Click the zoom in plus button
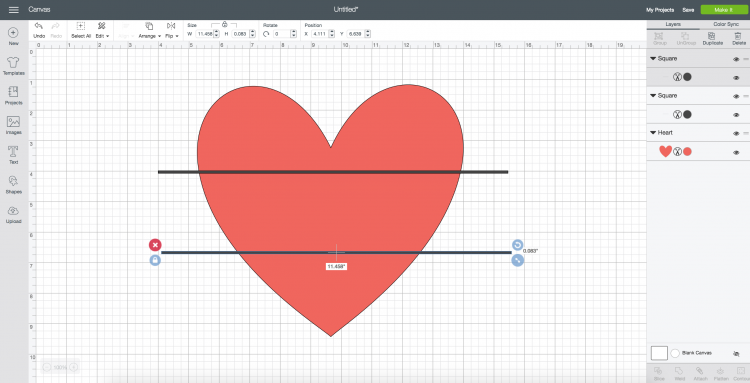 coord(74,367)
